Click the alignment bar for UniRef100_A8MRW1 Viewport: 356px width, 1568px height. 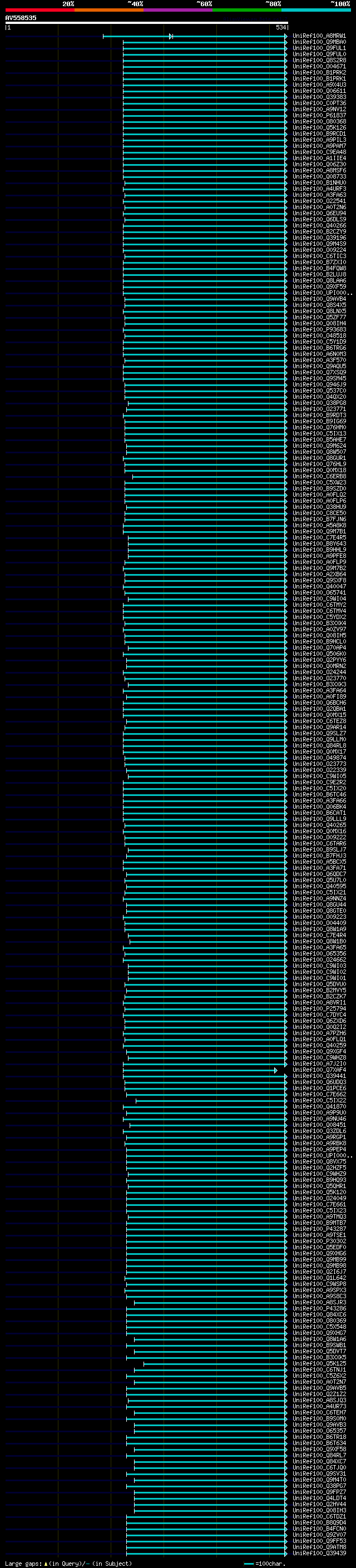[195, 37]
